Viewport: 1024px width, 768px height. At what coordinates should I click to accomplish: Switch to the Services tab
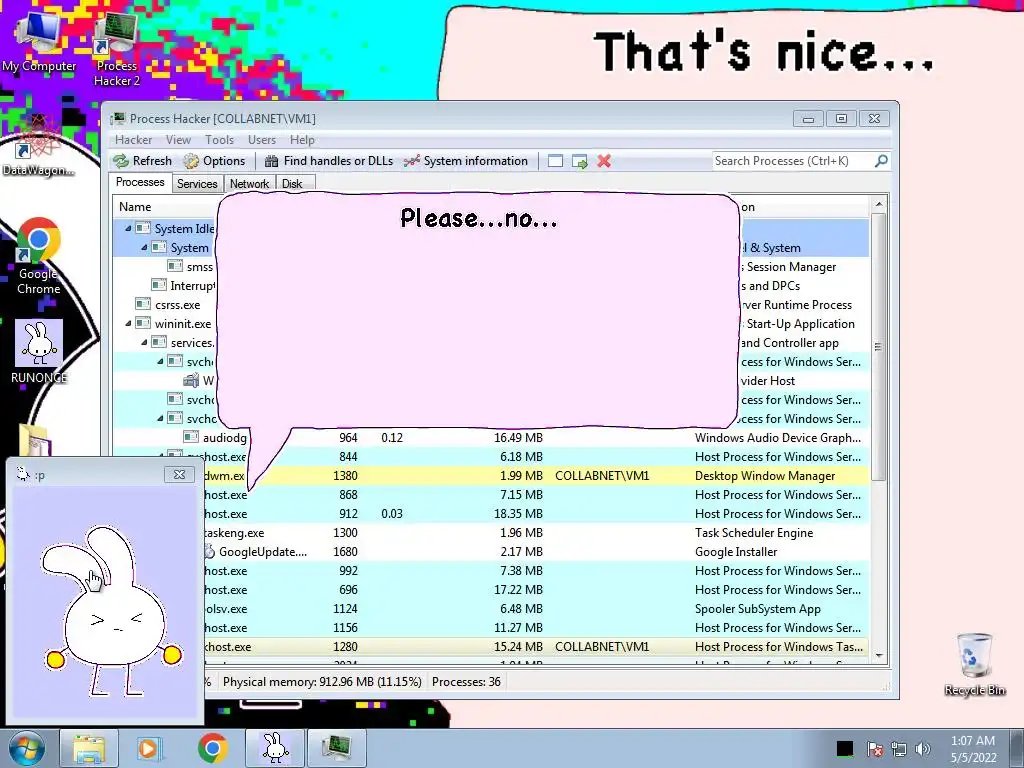(197, 184)
